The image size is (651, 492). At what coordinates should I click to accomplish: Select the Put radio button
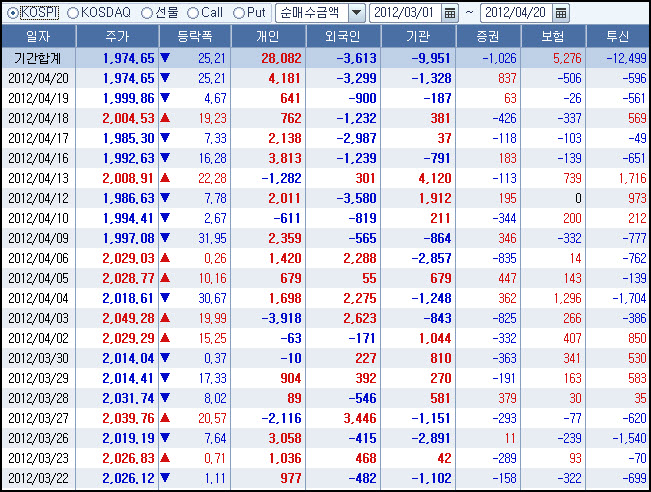coord(239,13)
